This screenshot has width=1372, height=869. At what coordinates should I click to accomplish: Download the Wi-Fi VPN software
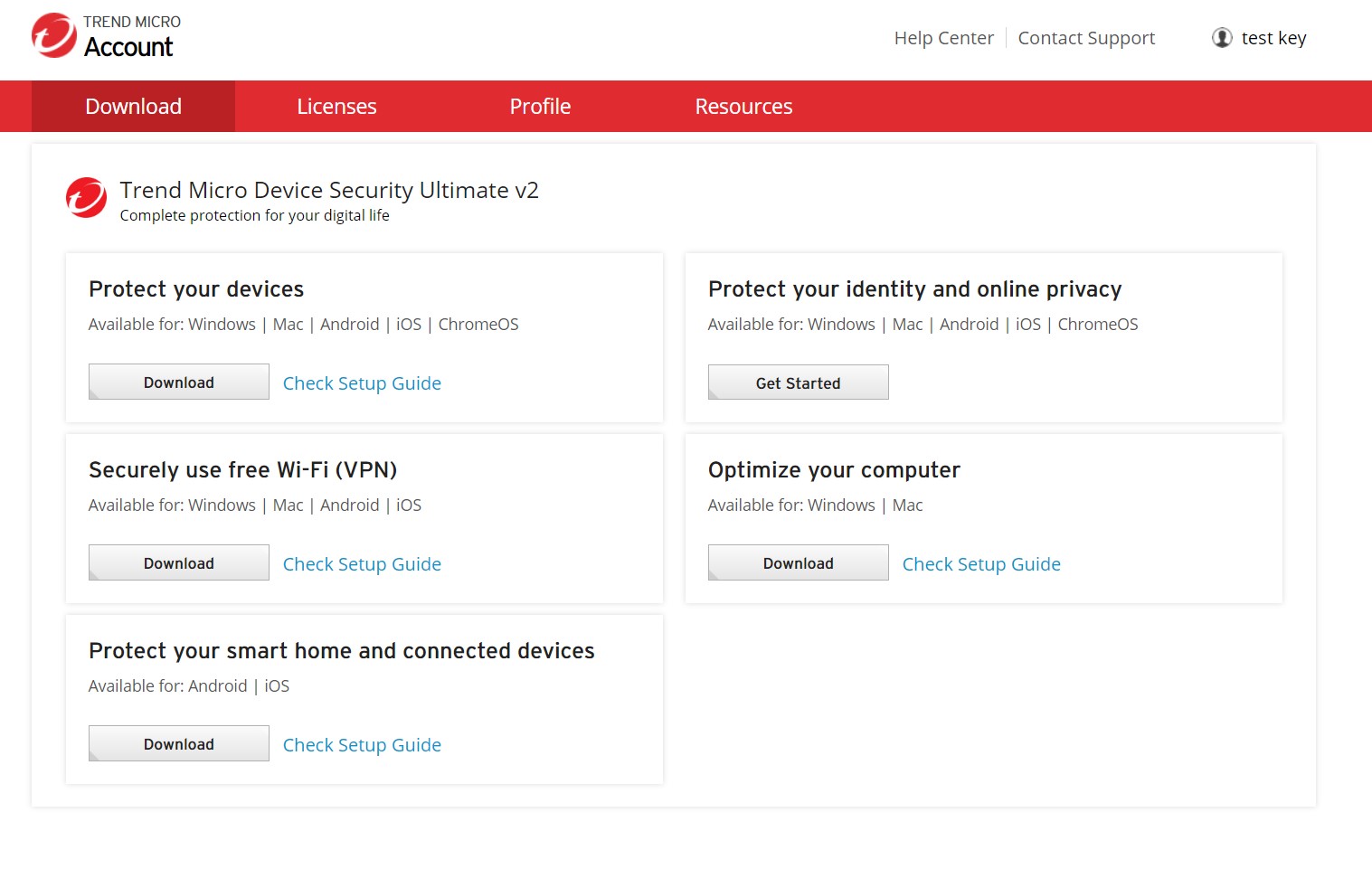pos(178,562)
